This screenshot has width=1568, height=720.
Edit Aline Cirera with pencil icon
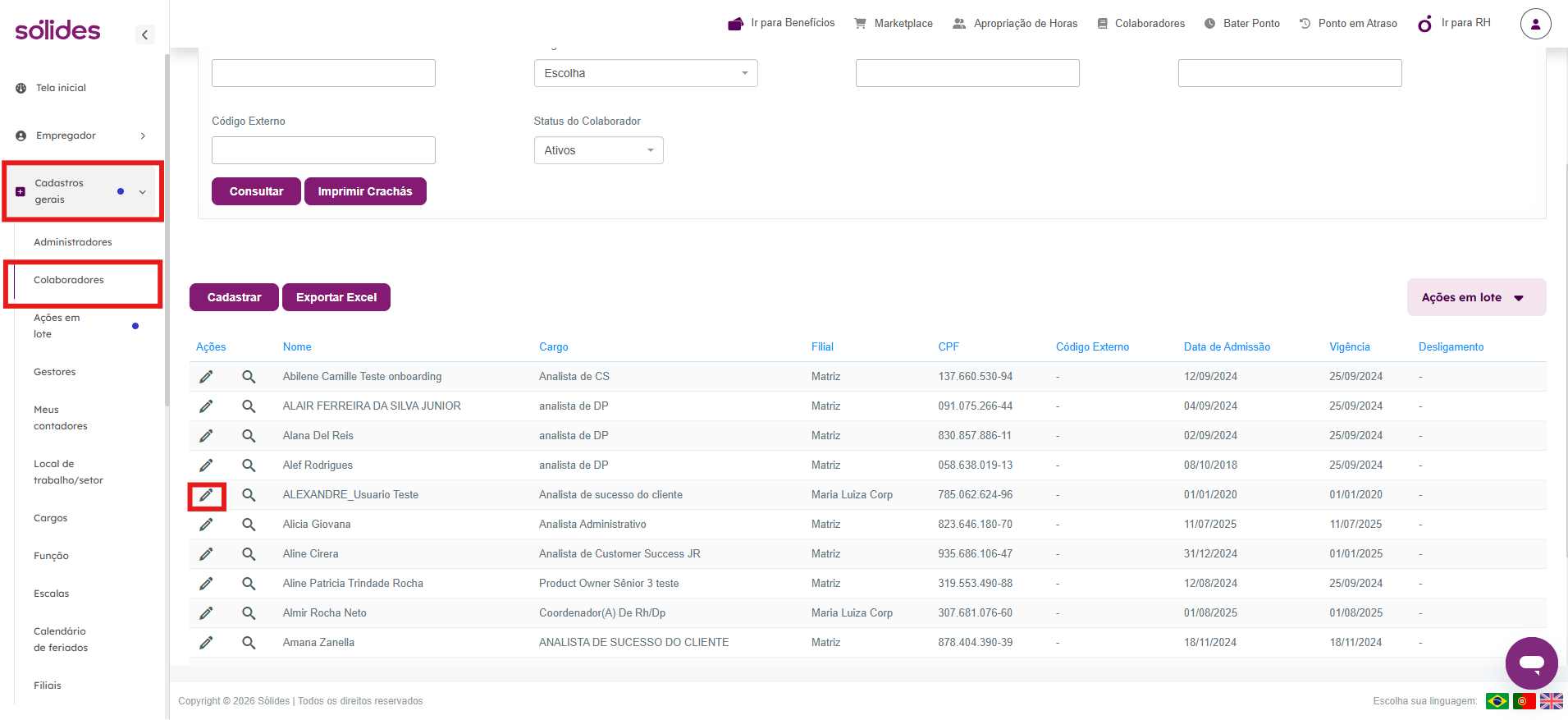(206, 554)
